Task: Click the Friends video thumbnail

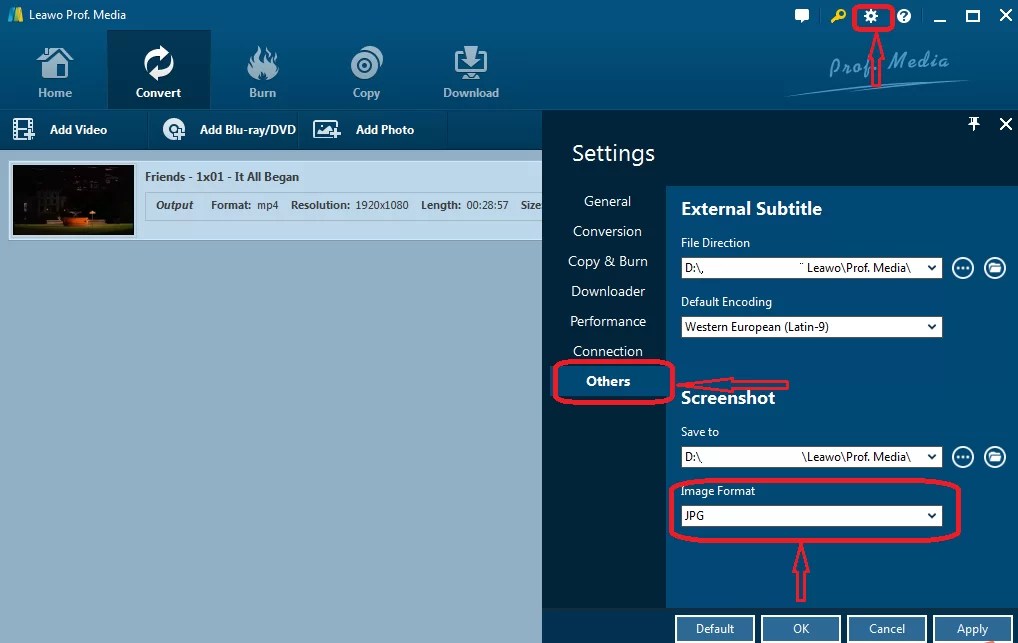Action: pyautogui.click(x=73, y=200)
